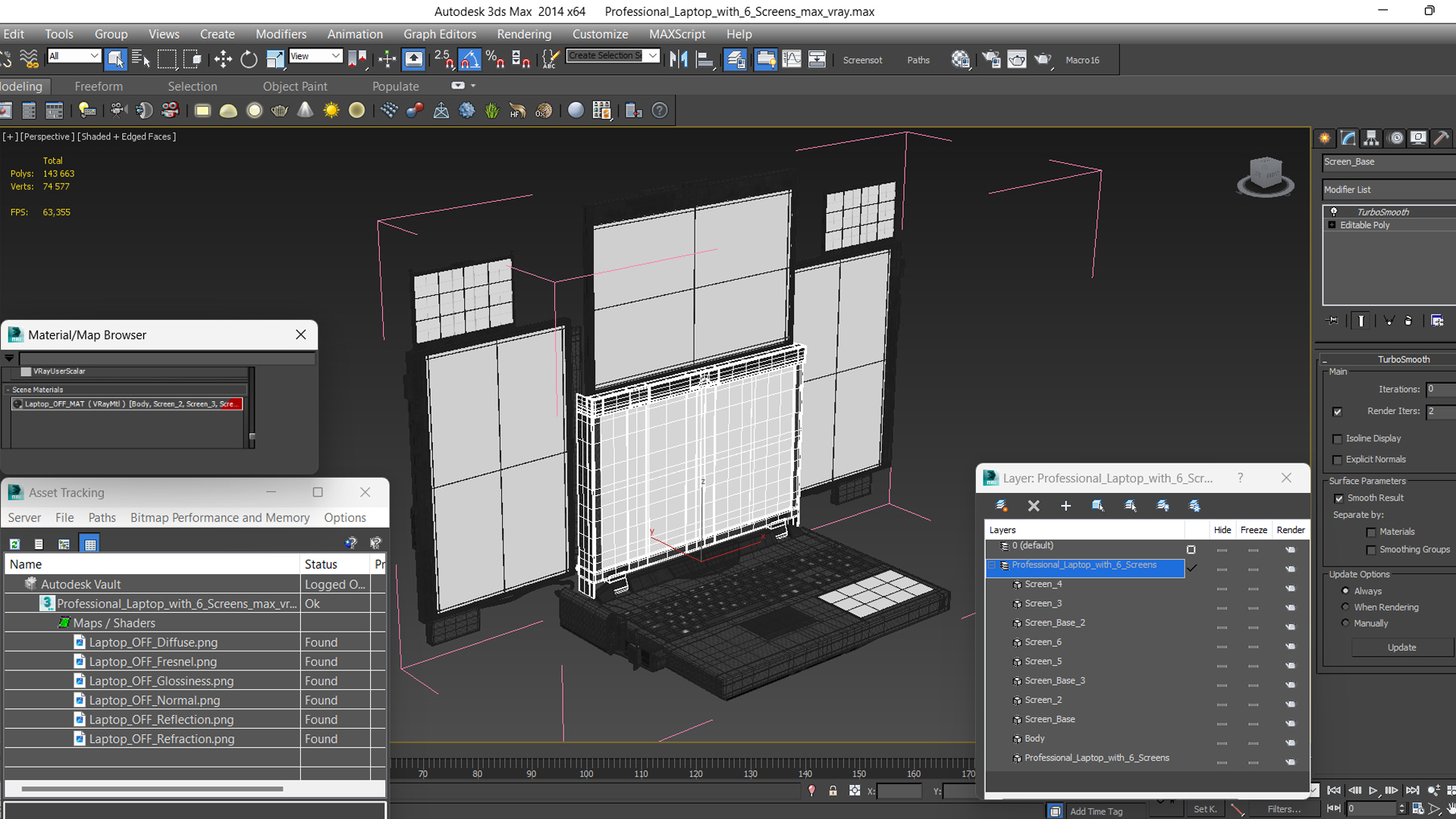1456x819 pixels.
Task: Toggle Render Iters checkbox
Action: coord(1337,412)
